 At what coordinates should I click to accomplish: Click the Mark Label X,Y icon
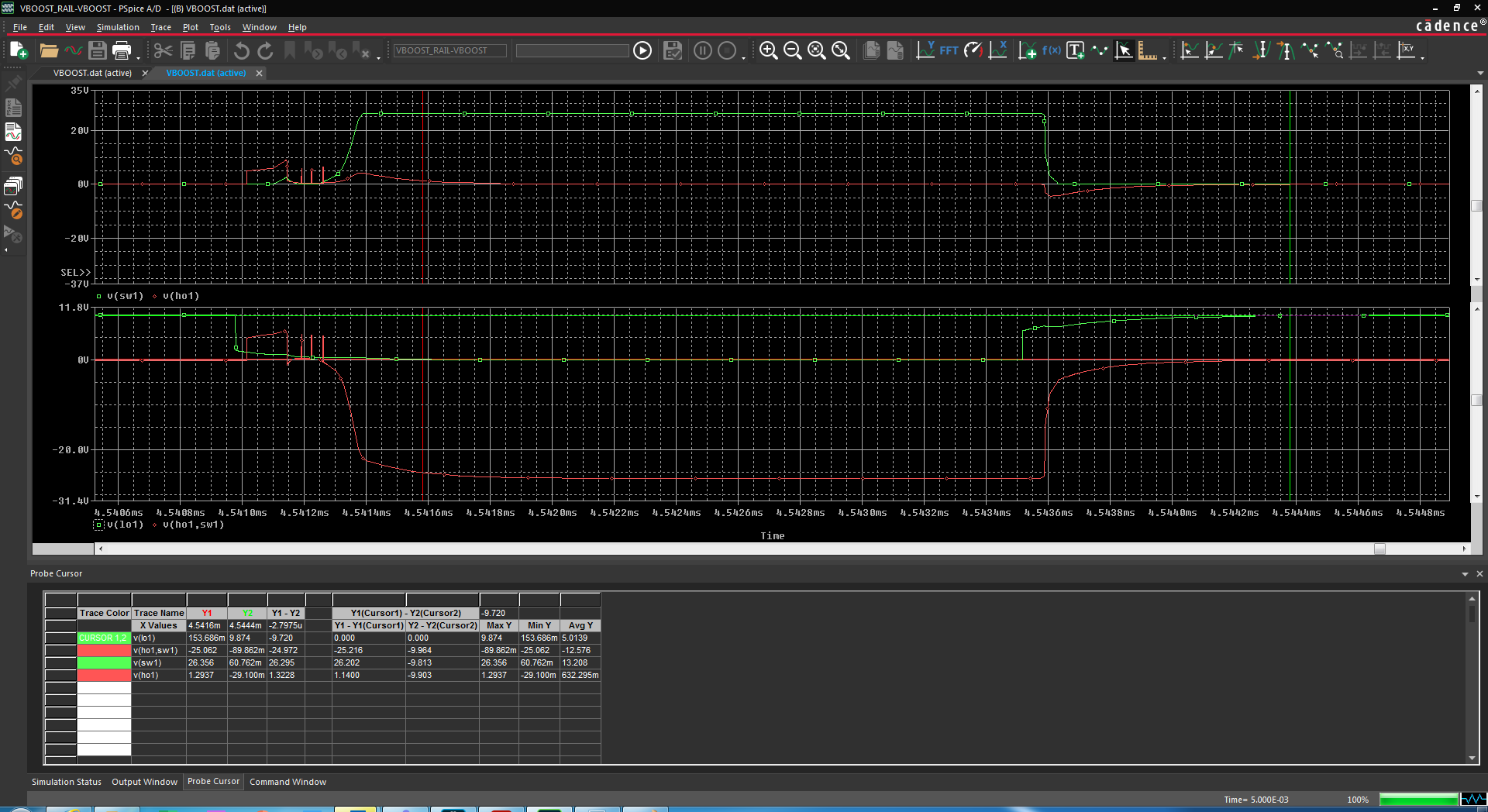tap(1407, 50)
